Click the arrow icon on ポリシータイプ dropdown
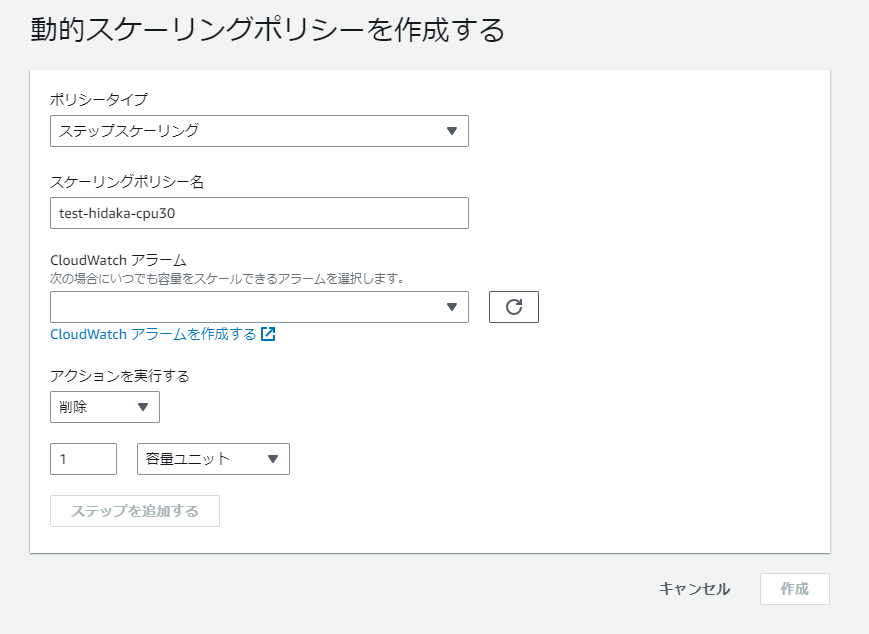This screenshot has height=634, width=869. (x=452, y=131)
